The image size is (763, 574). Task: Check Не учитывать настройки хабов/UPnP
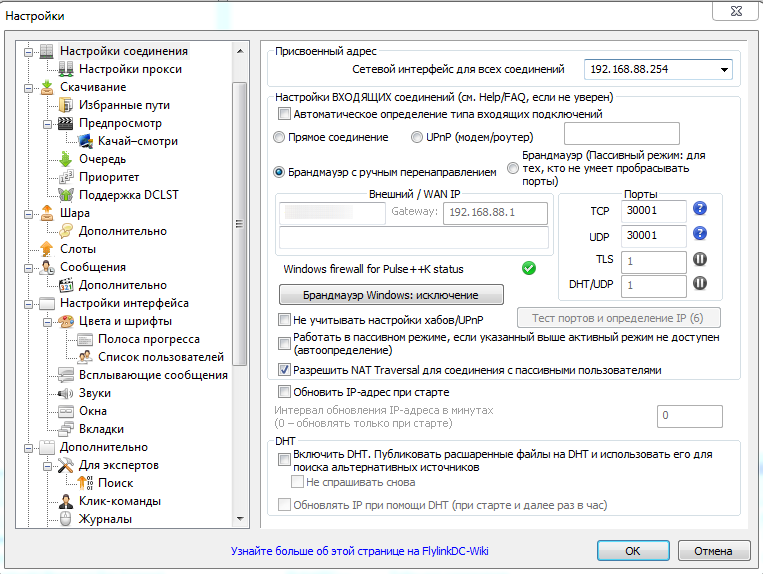coord(284,320)
